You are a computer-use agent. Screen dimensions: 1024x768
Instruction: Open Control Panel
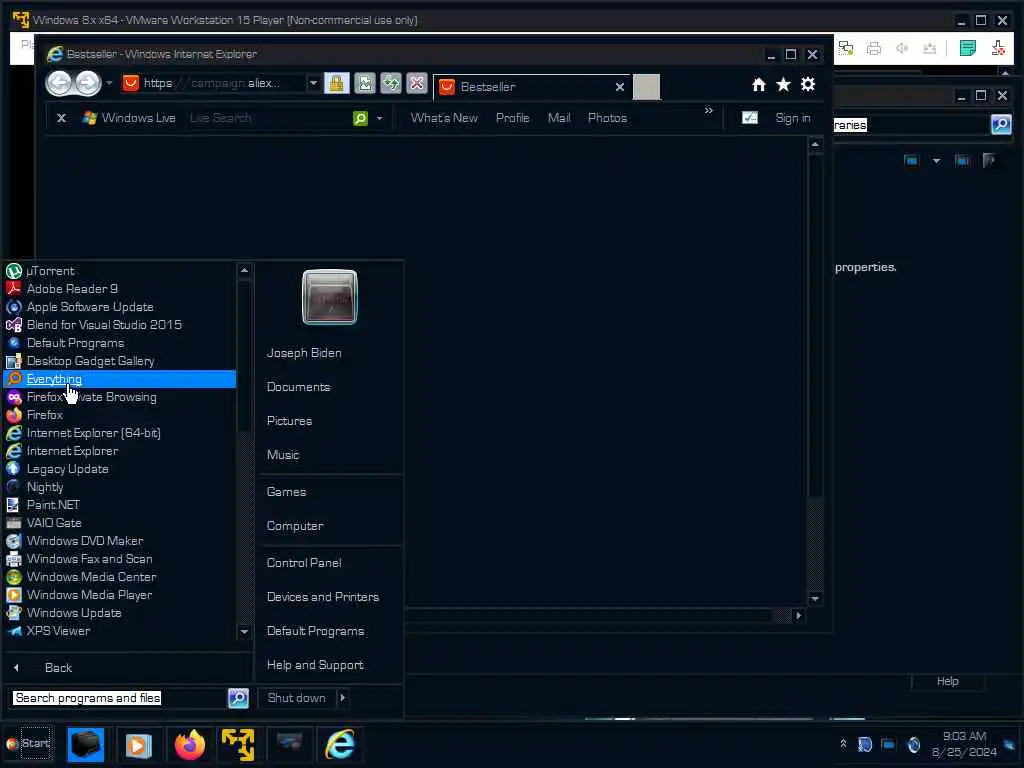coord(304,563)
